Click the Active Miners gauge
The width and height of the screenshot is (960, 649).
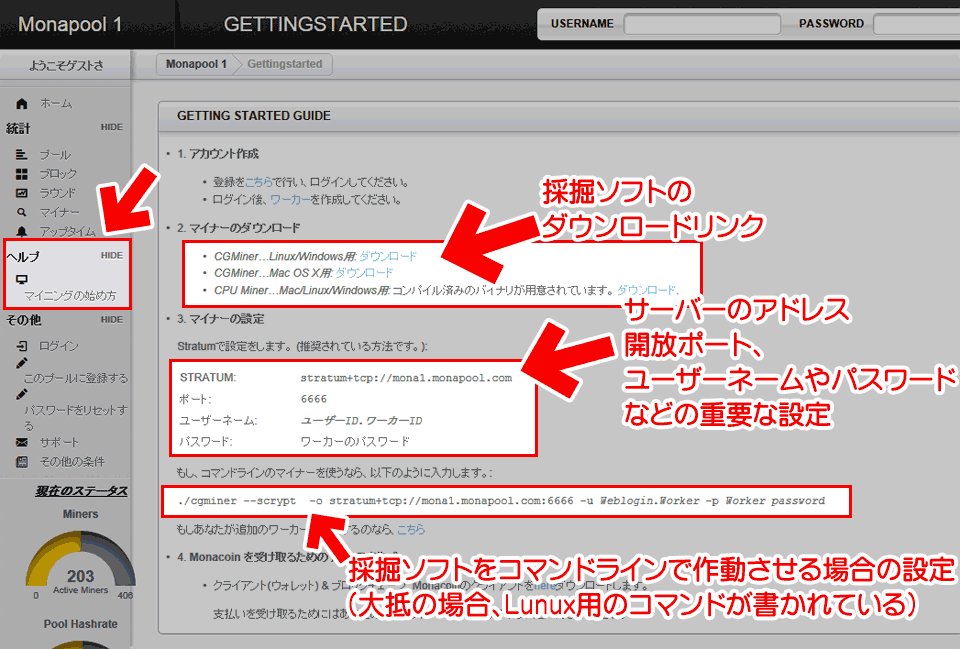tap(80, 563)
